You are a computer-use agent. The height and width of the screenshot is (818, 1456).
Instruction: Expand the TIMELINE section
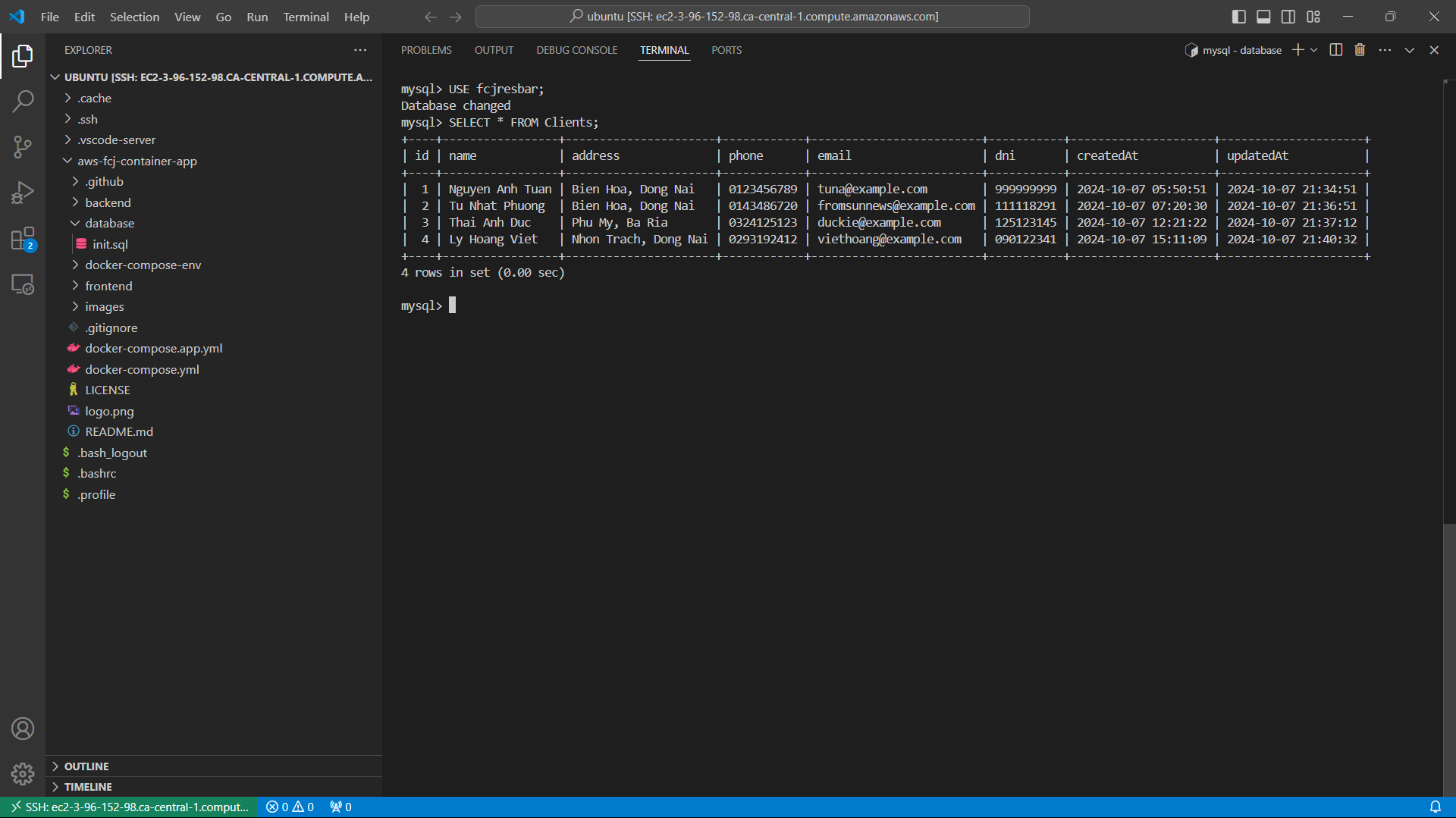pos(214,787)
